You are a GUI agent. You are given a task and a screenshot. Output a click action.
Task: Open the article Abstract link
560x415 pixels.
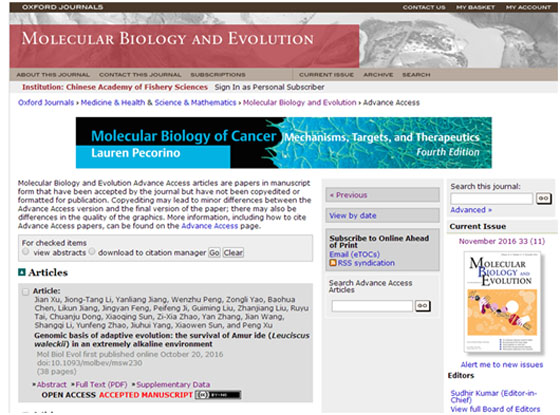tap(51, 384)
